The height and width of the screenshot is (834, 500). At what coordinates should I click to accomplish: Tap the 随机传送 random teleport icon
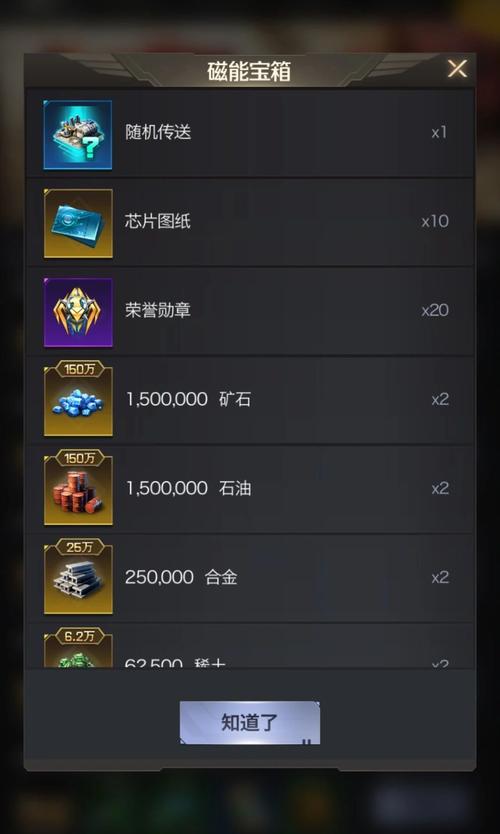78,135
